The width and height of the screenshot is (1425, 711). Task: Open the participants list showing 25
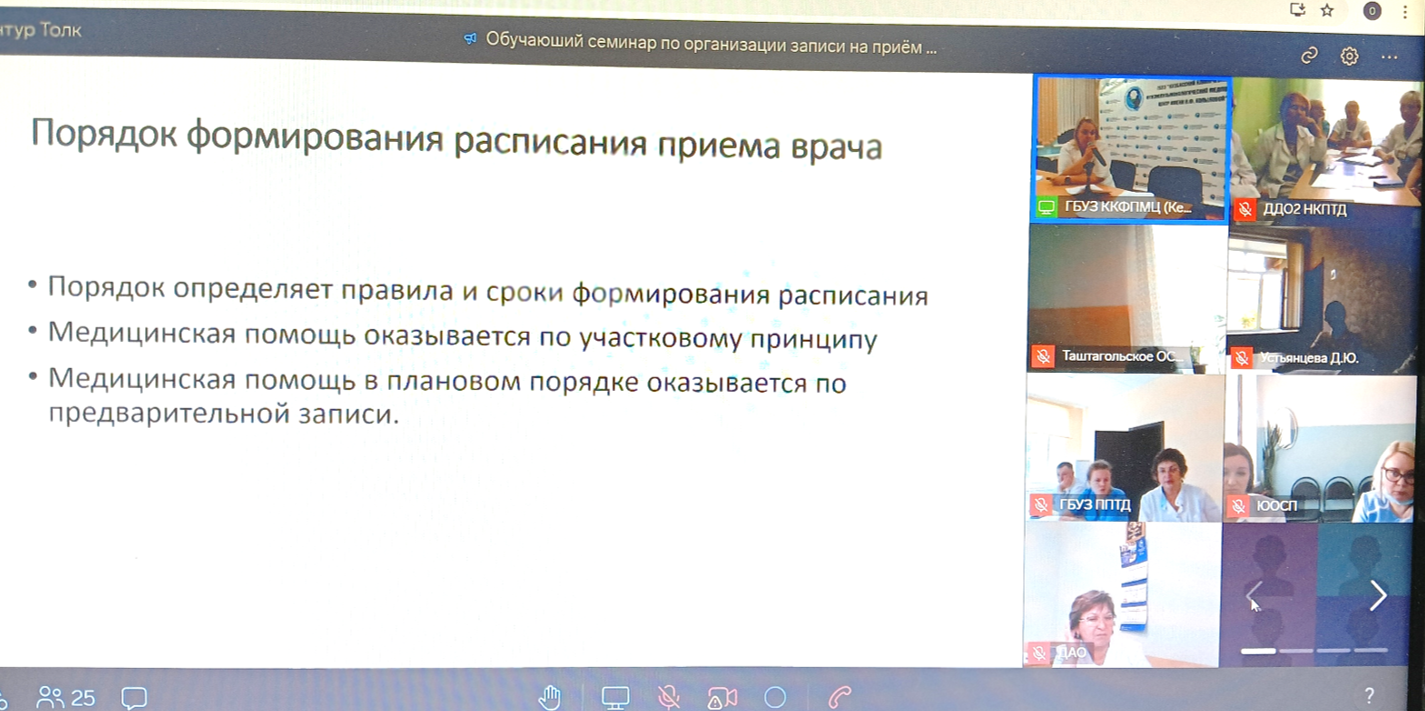66,697
